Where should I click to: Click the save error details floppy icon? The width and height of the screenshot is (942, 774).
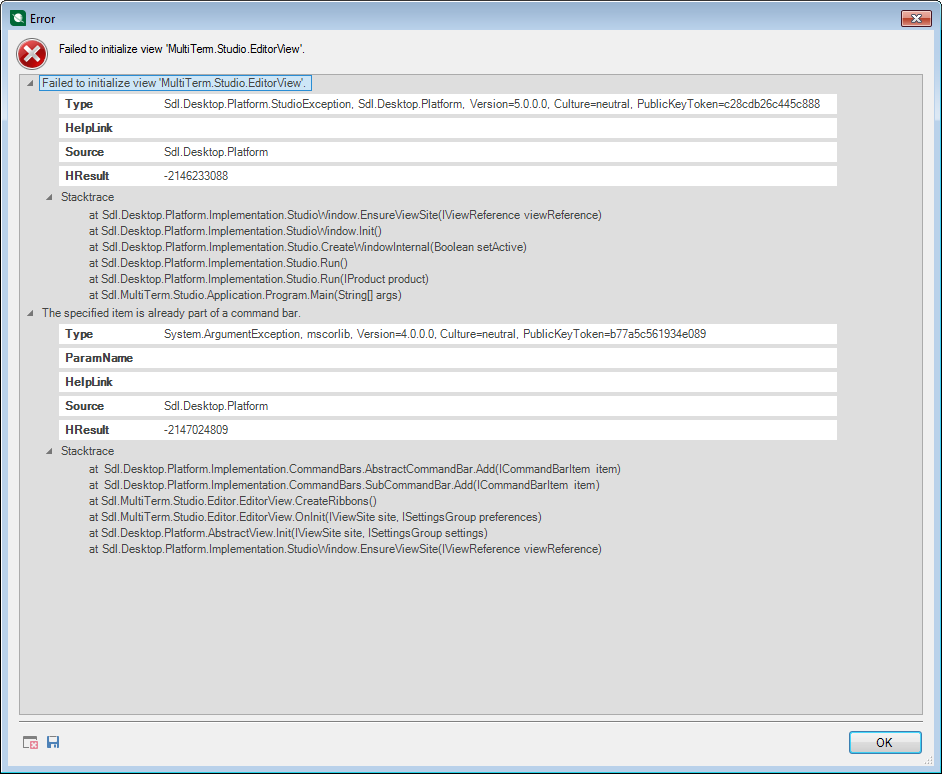click(x=53, y=742)
